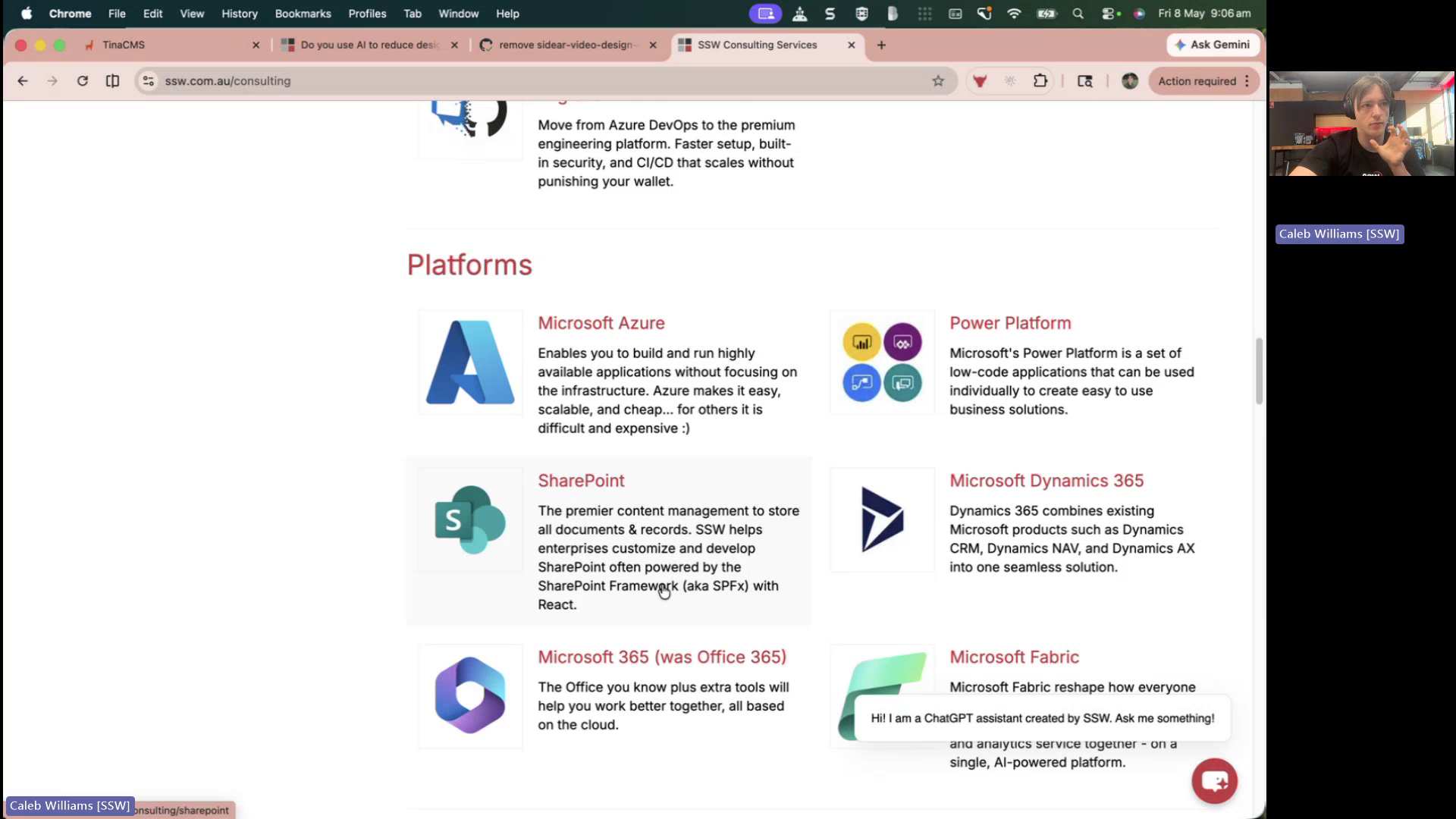Viewport: 1456px width, 819px height.
Task: Open the Bookmarks menu
Action: click(303, 14)
